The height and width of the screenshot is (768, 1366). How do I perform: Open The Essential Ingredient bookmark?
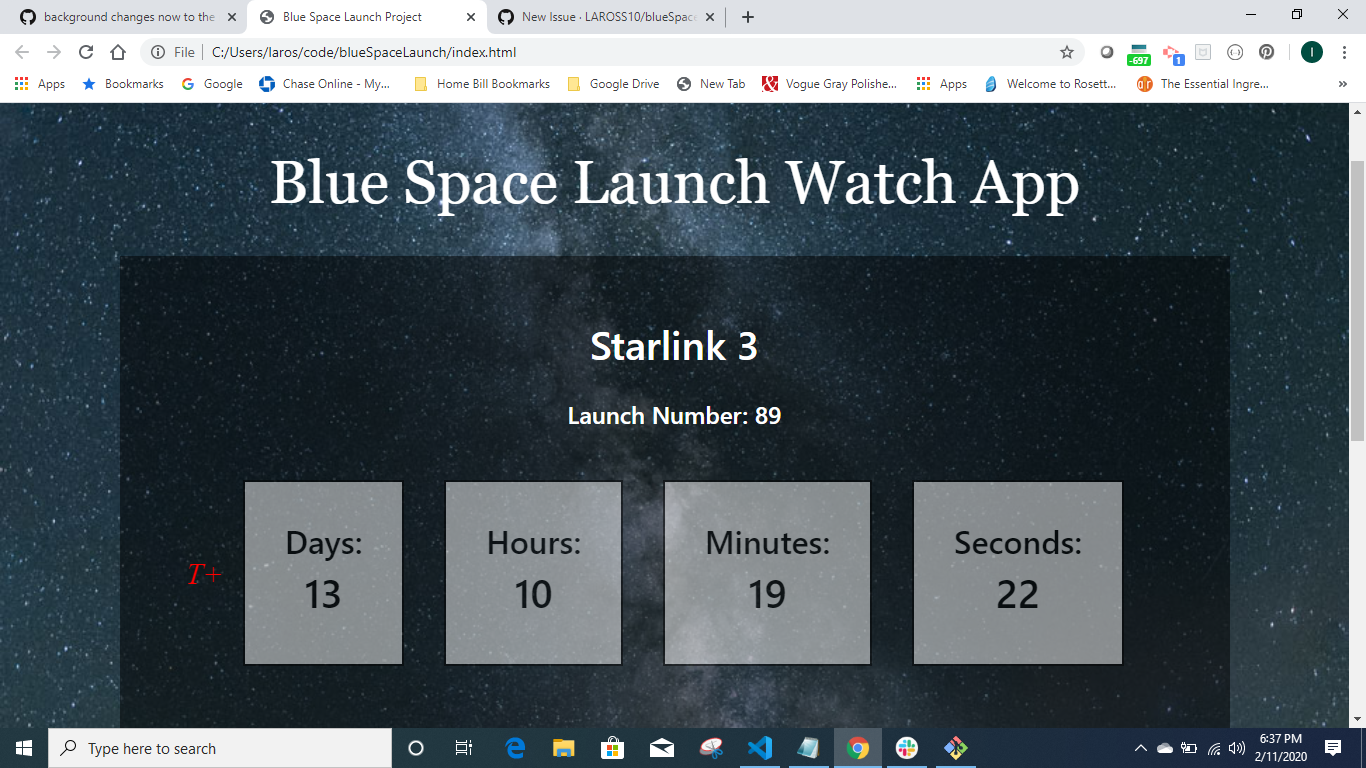pyautogui.click(x=1203, y=84)
